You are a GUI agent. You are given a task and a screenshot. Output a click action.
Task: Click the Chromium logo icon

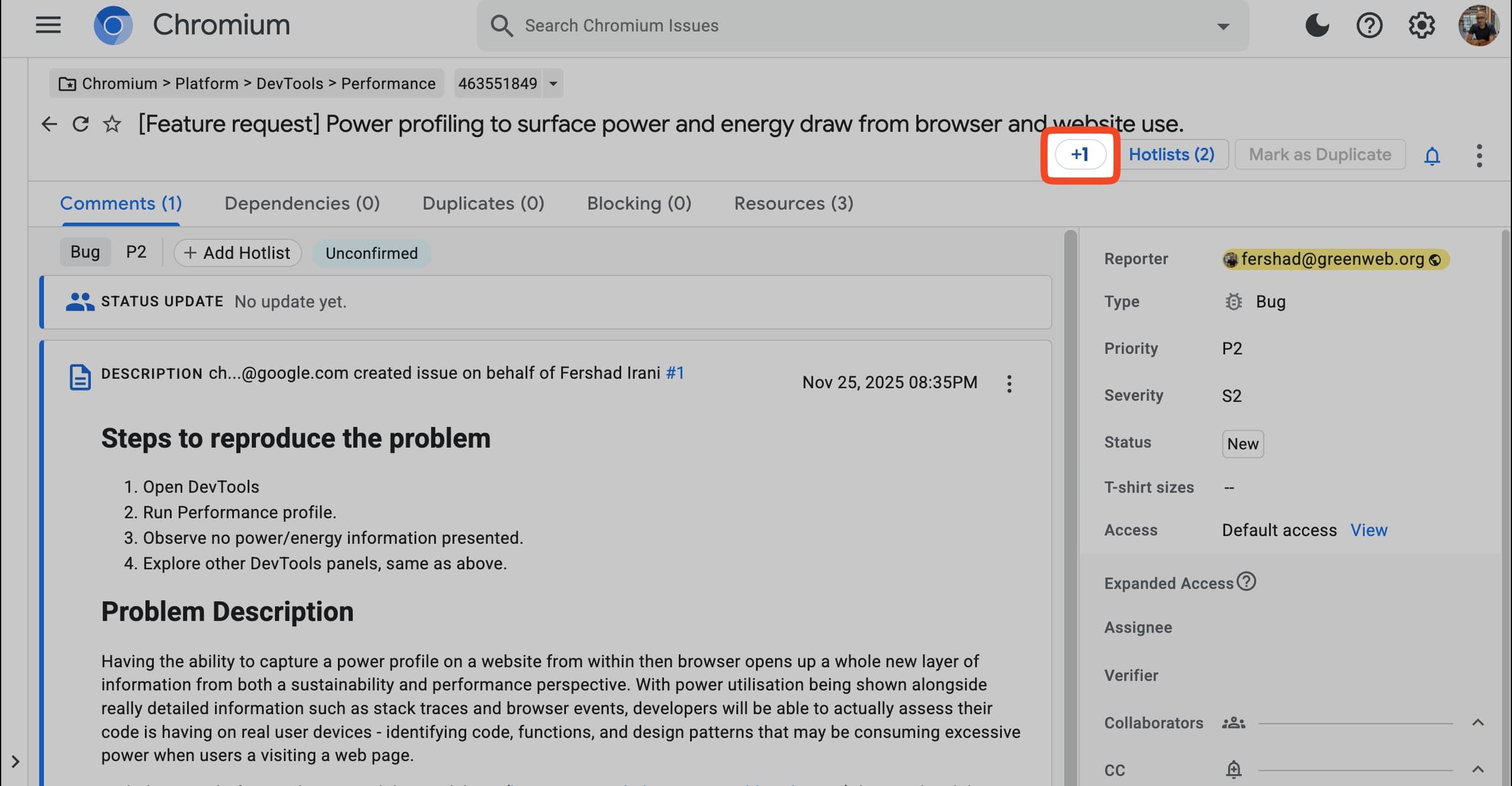113,25
